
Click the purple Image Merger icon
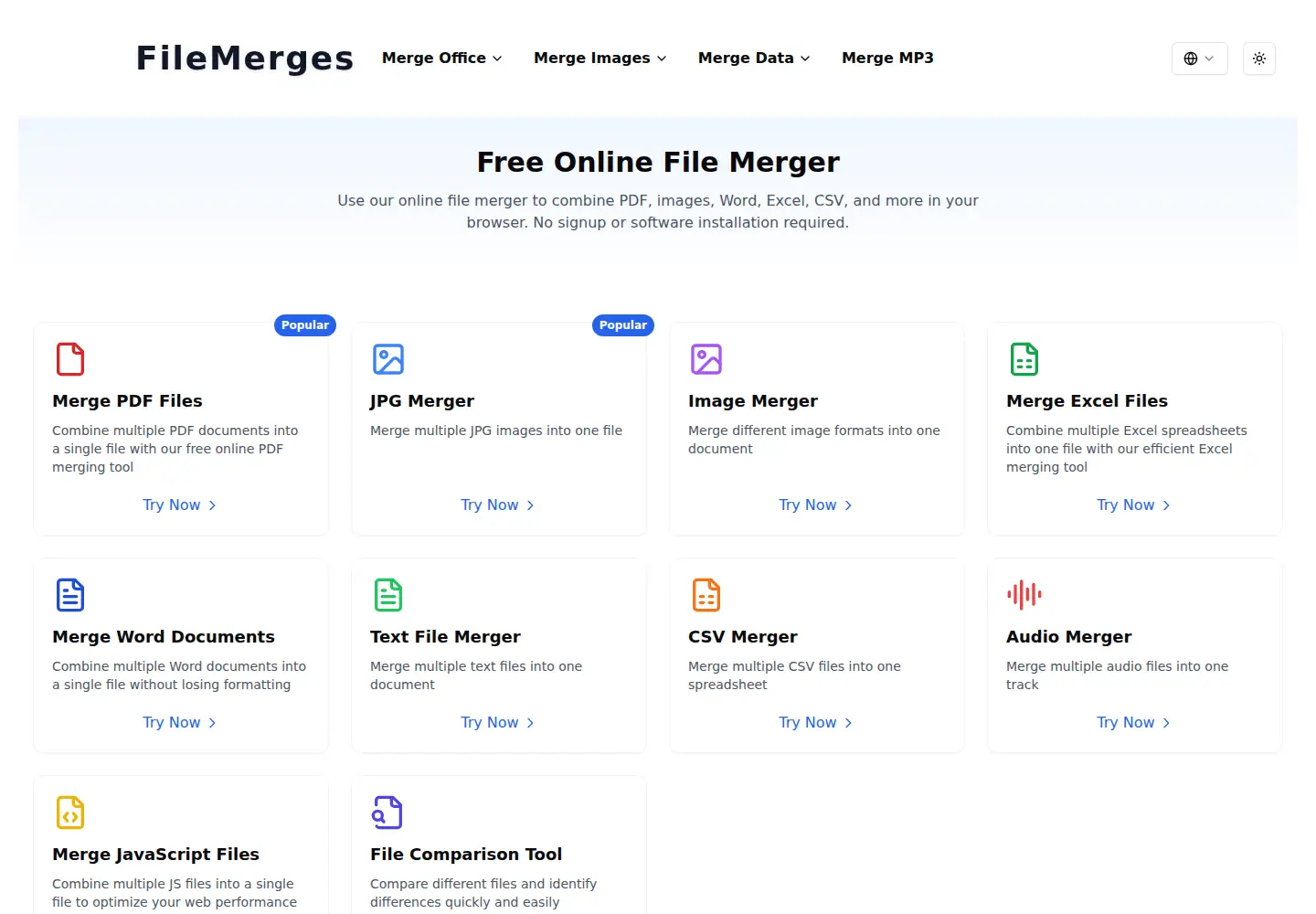coord(706,359)
